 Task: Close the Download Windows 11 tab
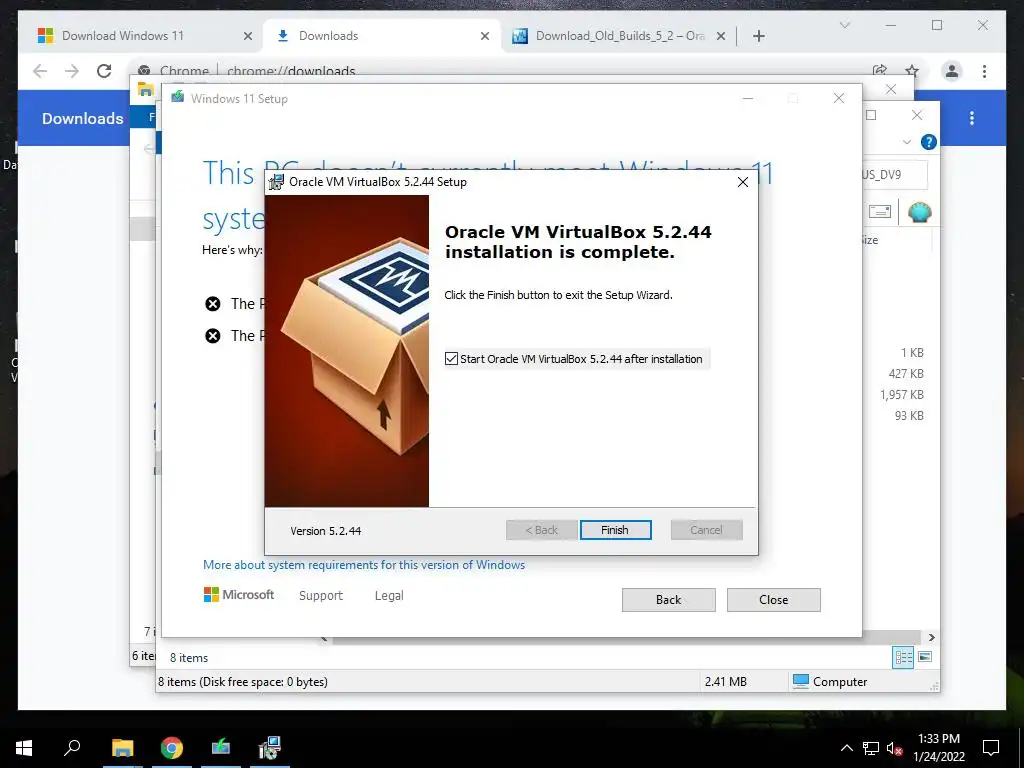pos(248,36)
